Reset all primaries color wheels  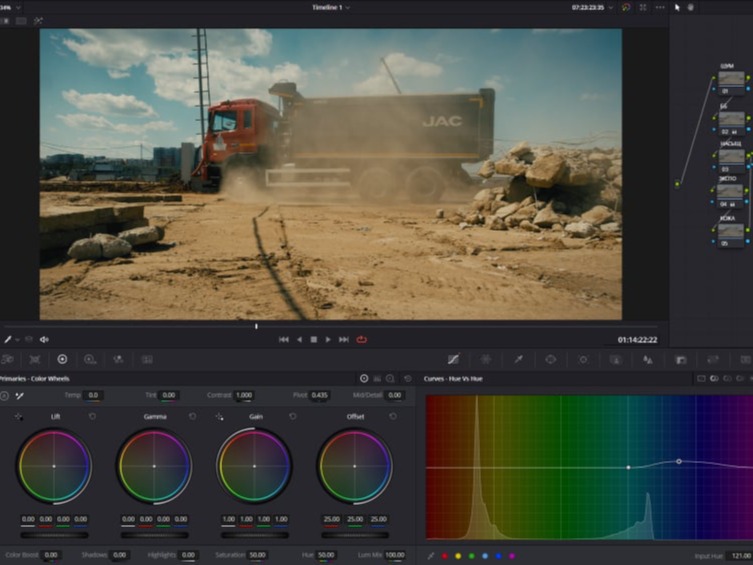[408, 379]
